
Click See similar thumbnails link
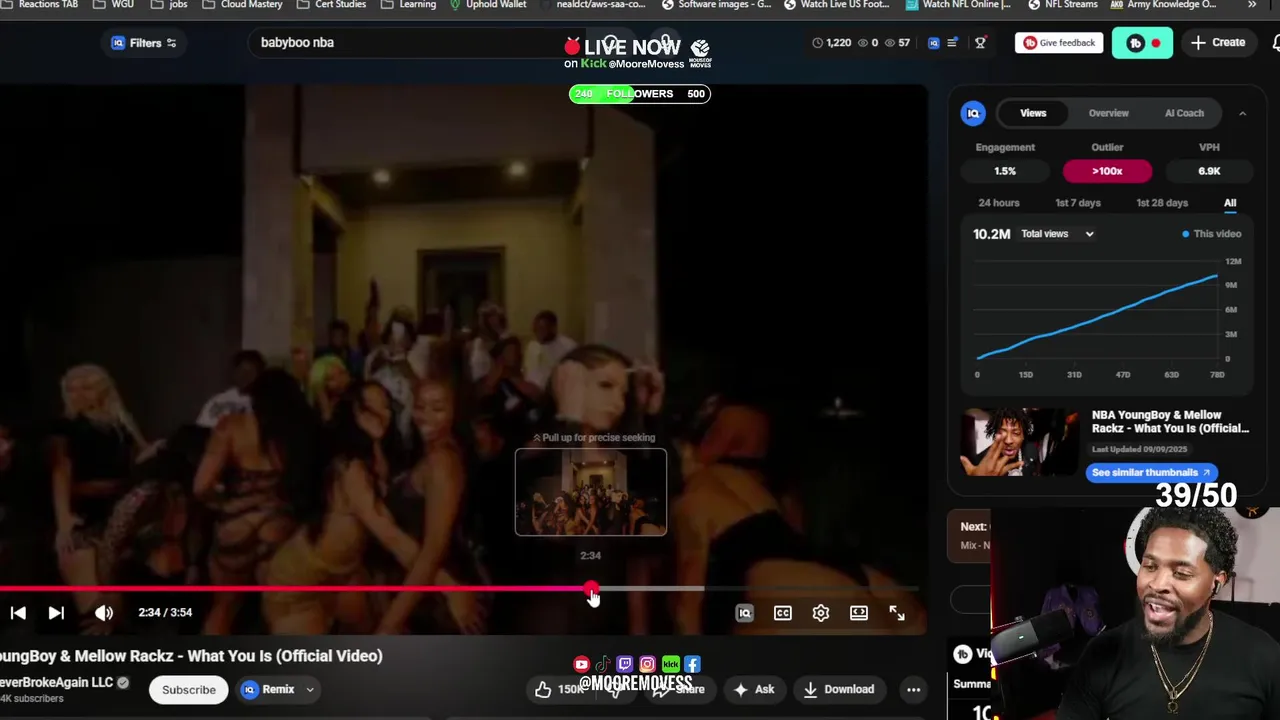pos(1151,472)
